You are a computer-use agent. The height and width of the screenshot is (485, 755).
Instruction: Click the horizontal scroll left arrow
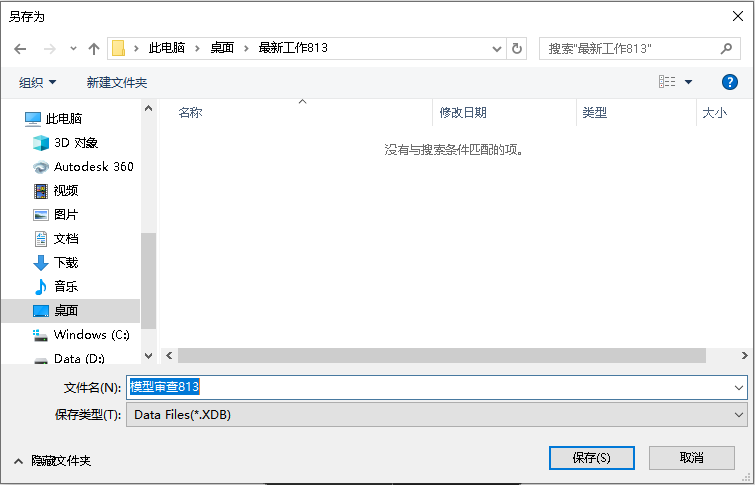click(169, 356)
